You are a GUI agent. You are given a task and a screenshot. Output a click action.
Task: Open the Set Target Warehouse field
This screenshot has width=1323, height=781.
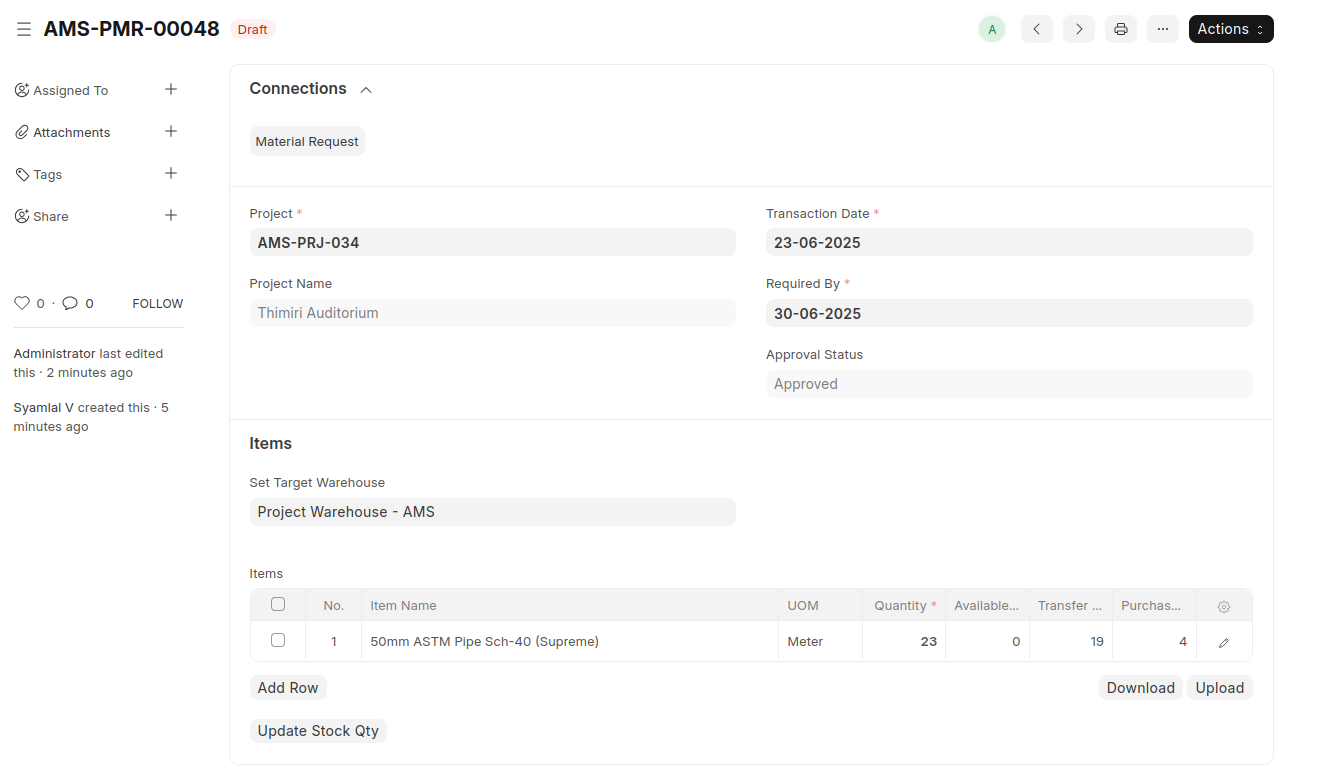492,512
